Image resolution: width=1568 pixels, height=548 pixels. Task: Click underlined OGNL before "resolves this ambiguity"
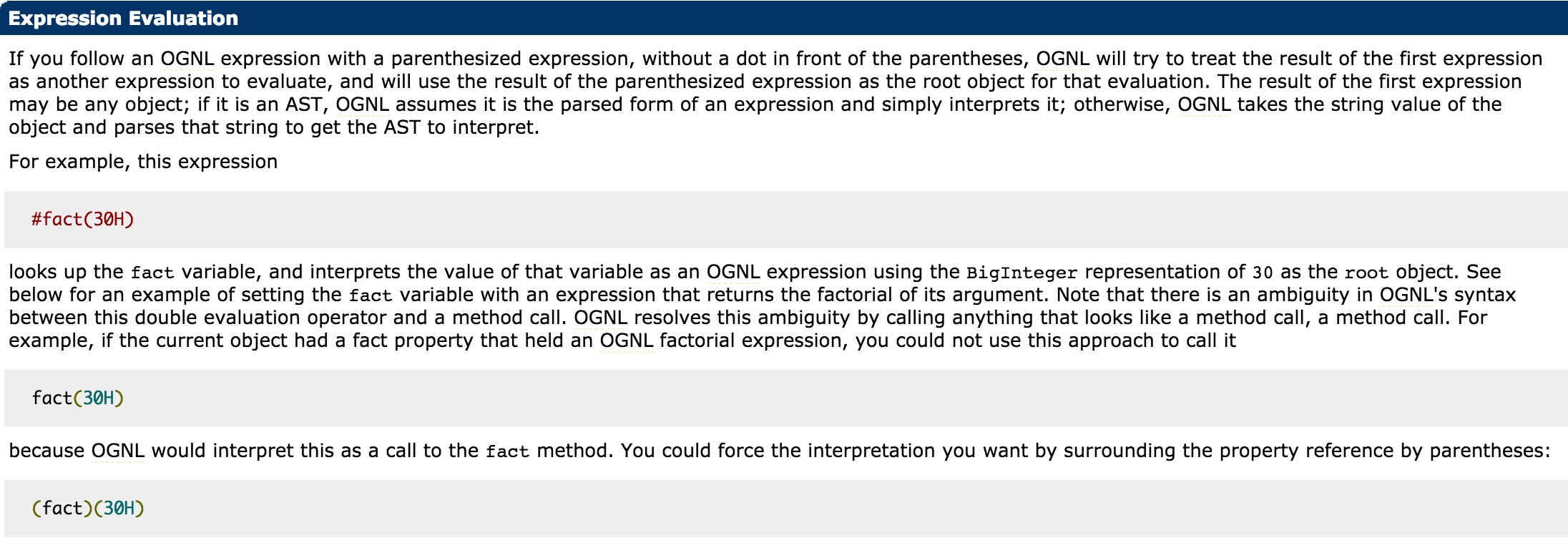pos(601,318)
